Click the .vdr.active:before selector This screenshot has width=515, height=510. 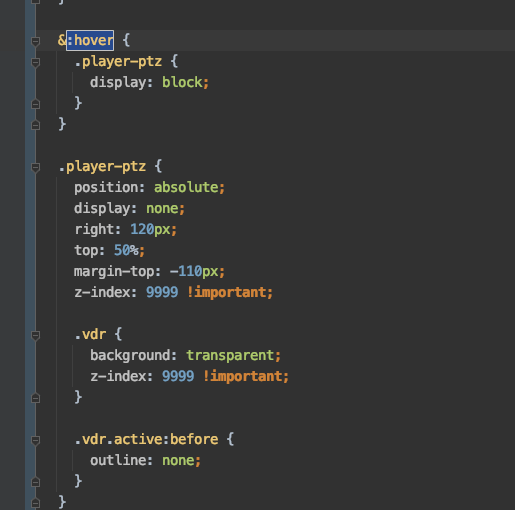[146, 439]
